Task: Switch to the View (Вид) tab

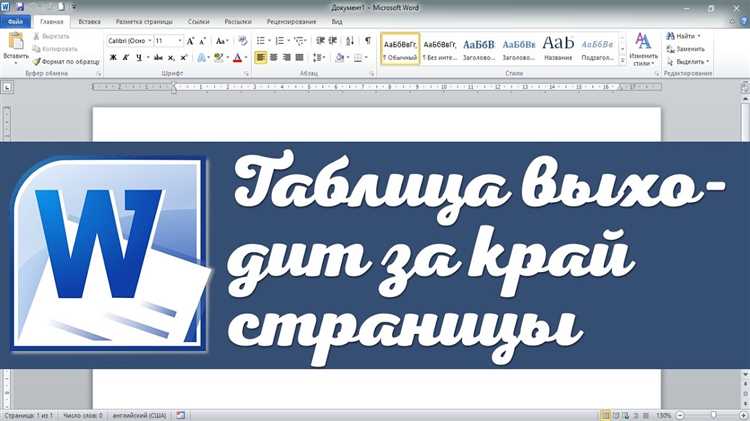Action: pos(337,22)
